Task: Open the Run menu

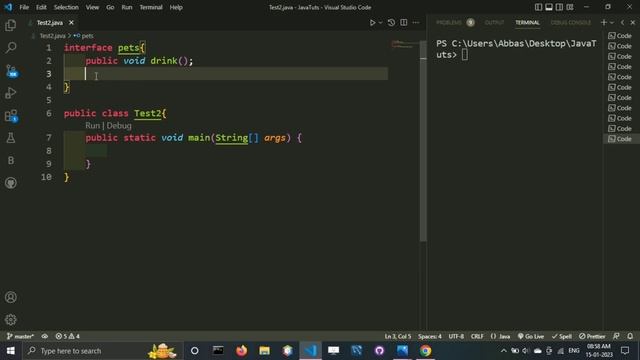Action: (127, 7)
